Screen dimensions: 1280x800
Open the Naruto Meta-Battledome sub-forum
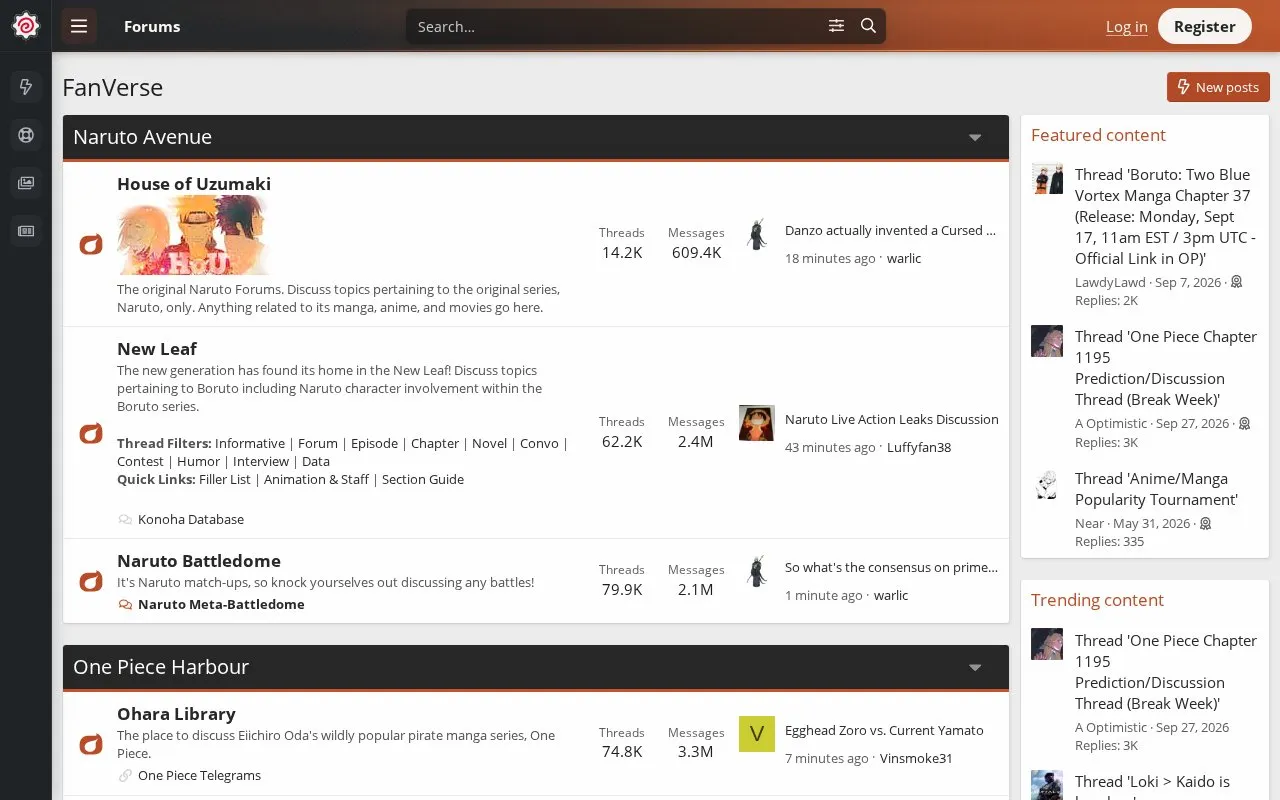click(x=221, y=605)
